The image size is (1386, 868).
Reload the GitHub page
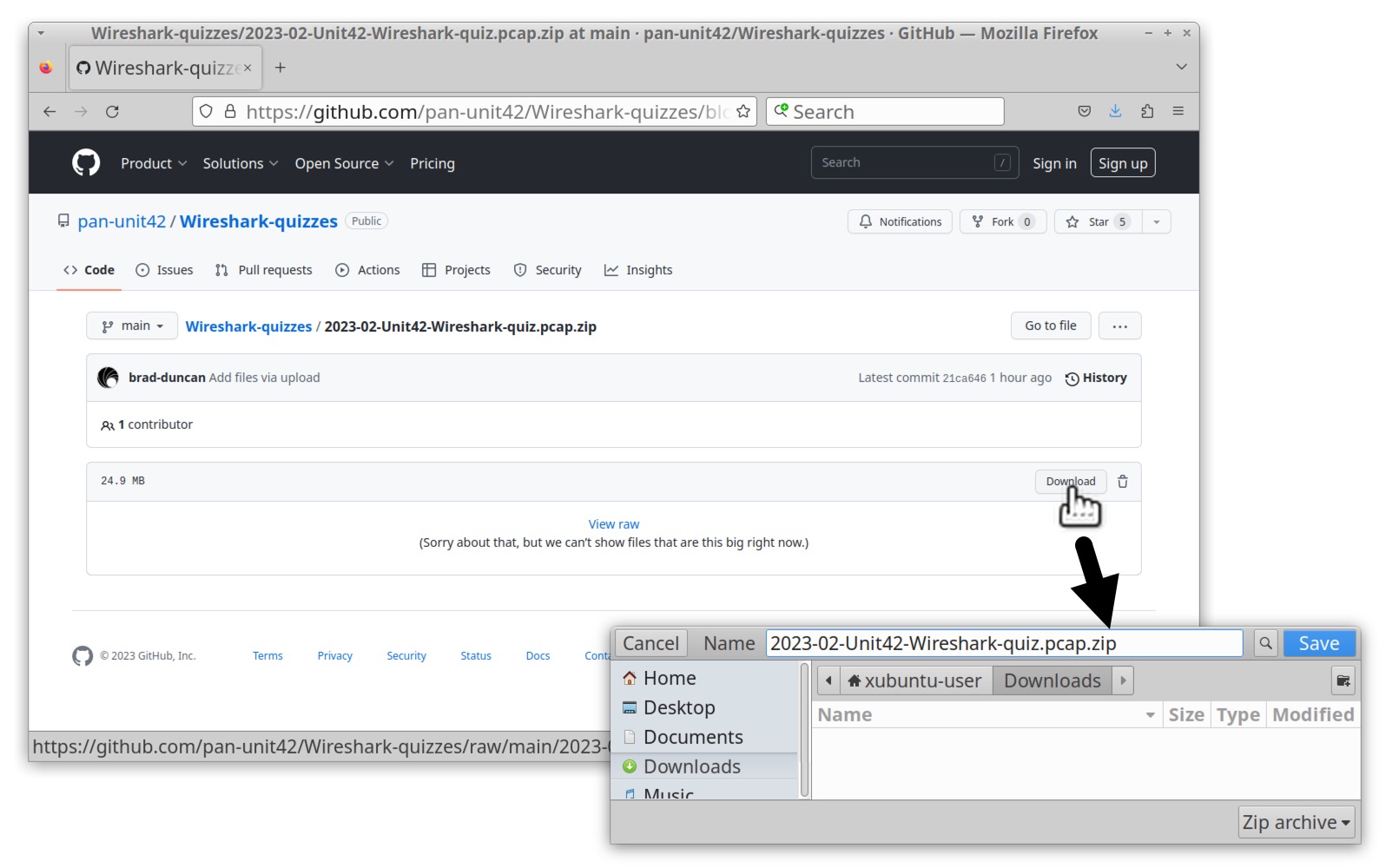pos(112,111)
